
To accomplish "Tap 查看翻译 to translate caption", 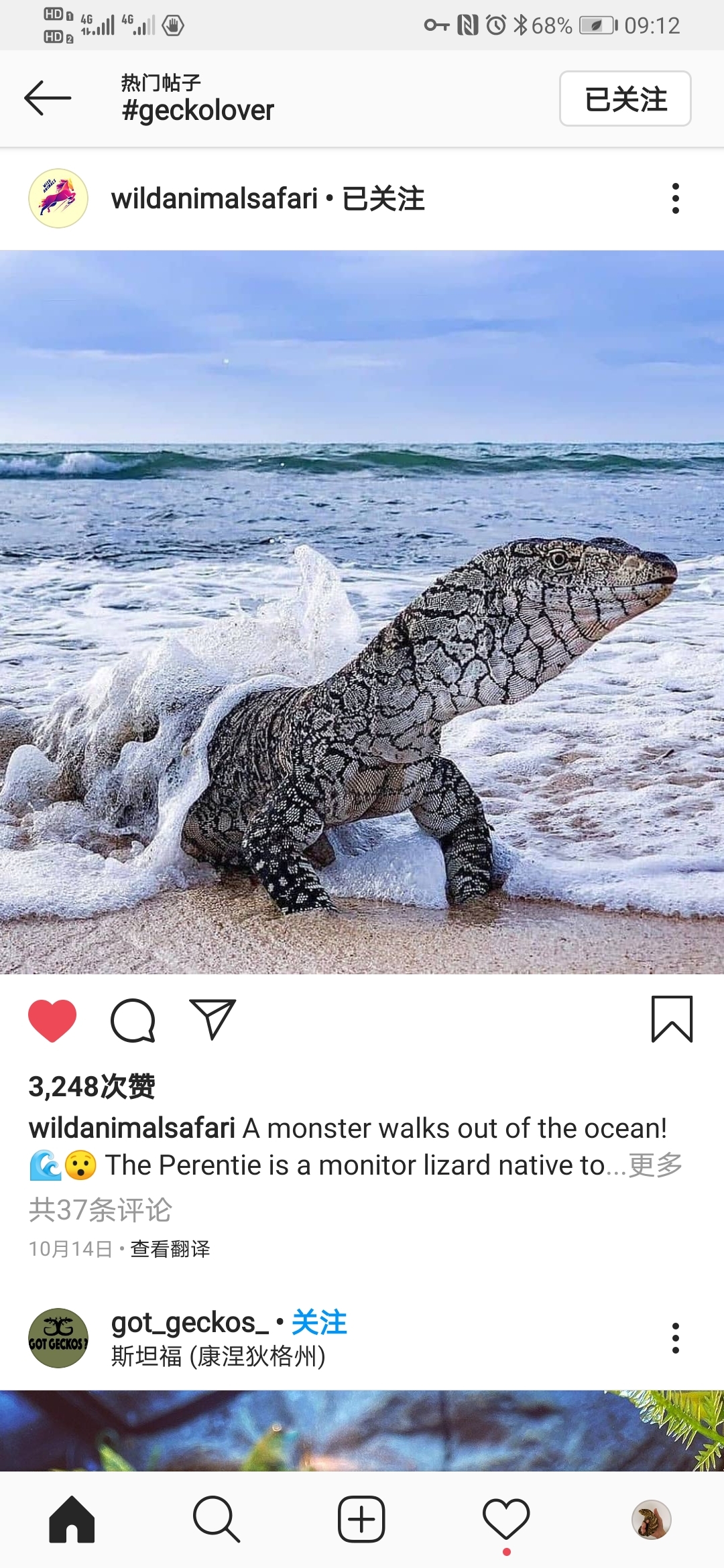I will (170, 1248).
